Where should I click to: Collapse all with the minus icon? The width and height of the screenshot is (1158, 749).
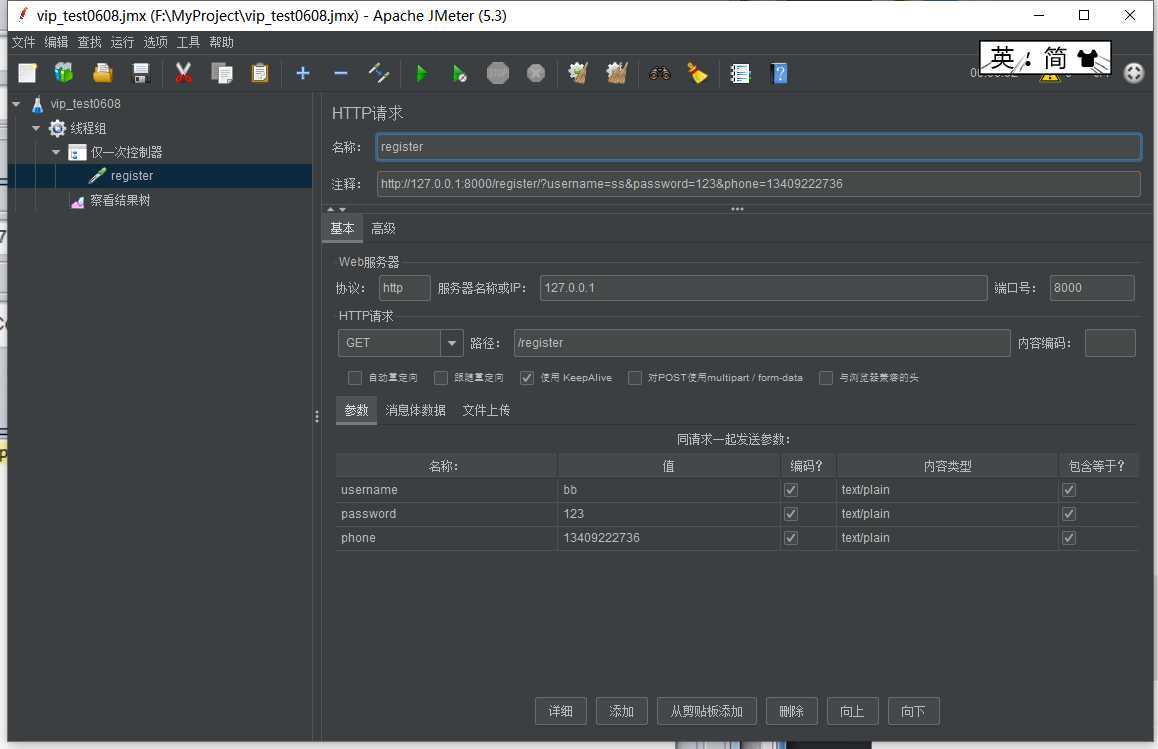[340, 73]
